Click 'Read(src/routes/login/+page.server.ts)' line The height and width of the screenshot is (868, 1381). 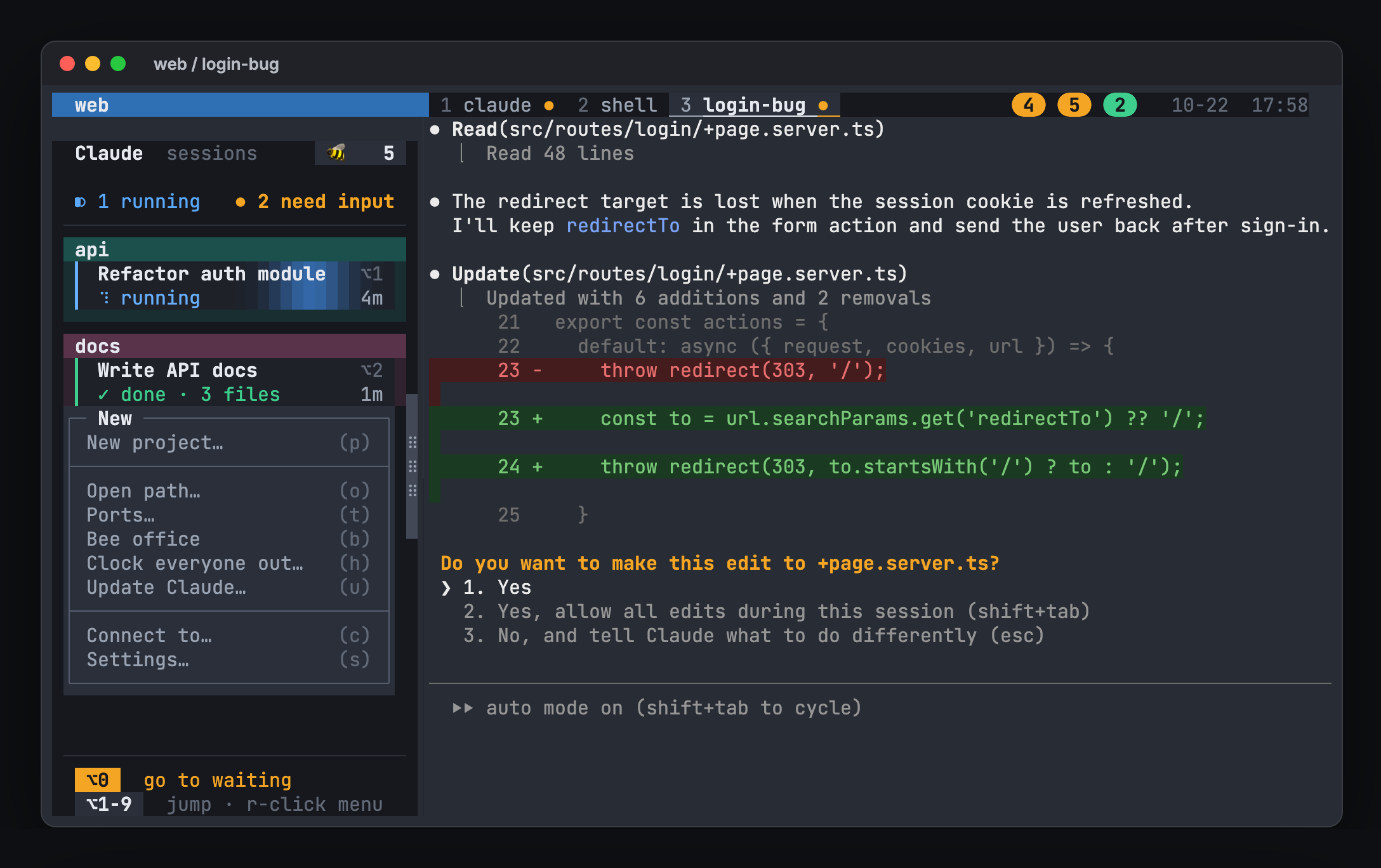[x=668, y=129]
